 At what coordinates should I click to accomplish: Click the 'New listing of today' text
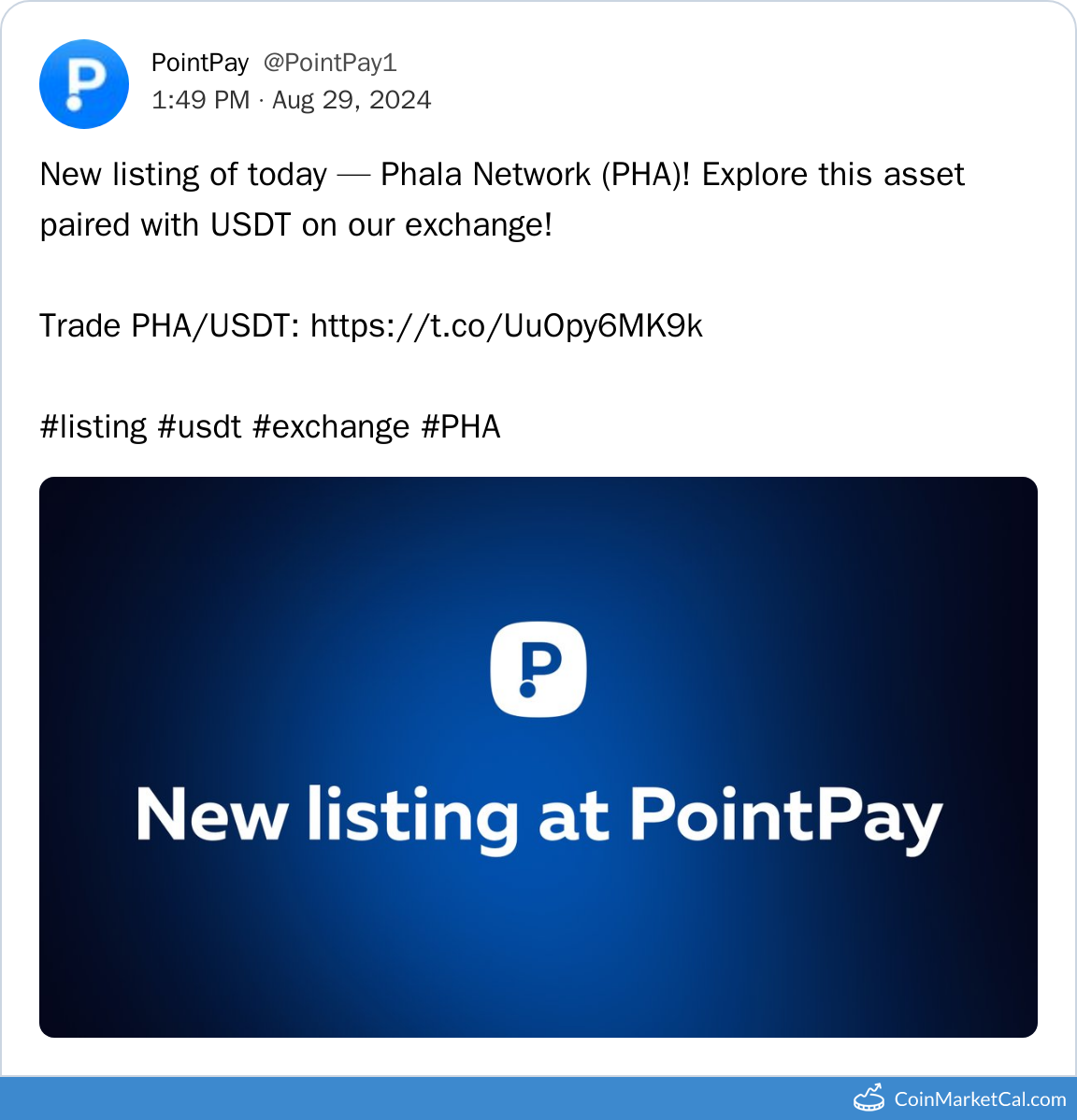(183, 175)
